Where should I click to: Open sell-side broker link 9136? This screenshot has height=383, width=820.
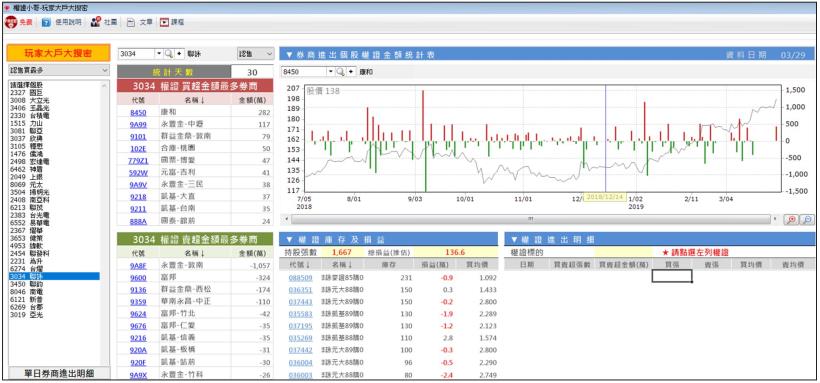pos(138,290)
